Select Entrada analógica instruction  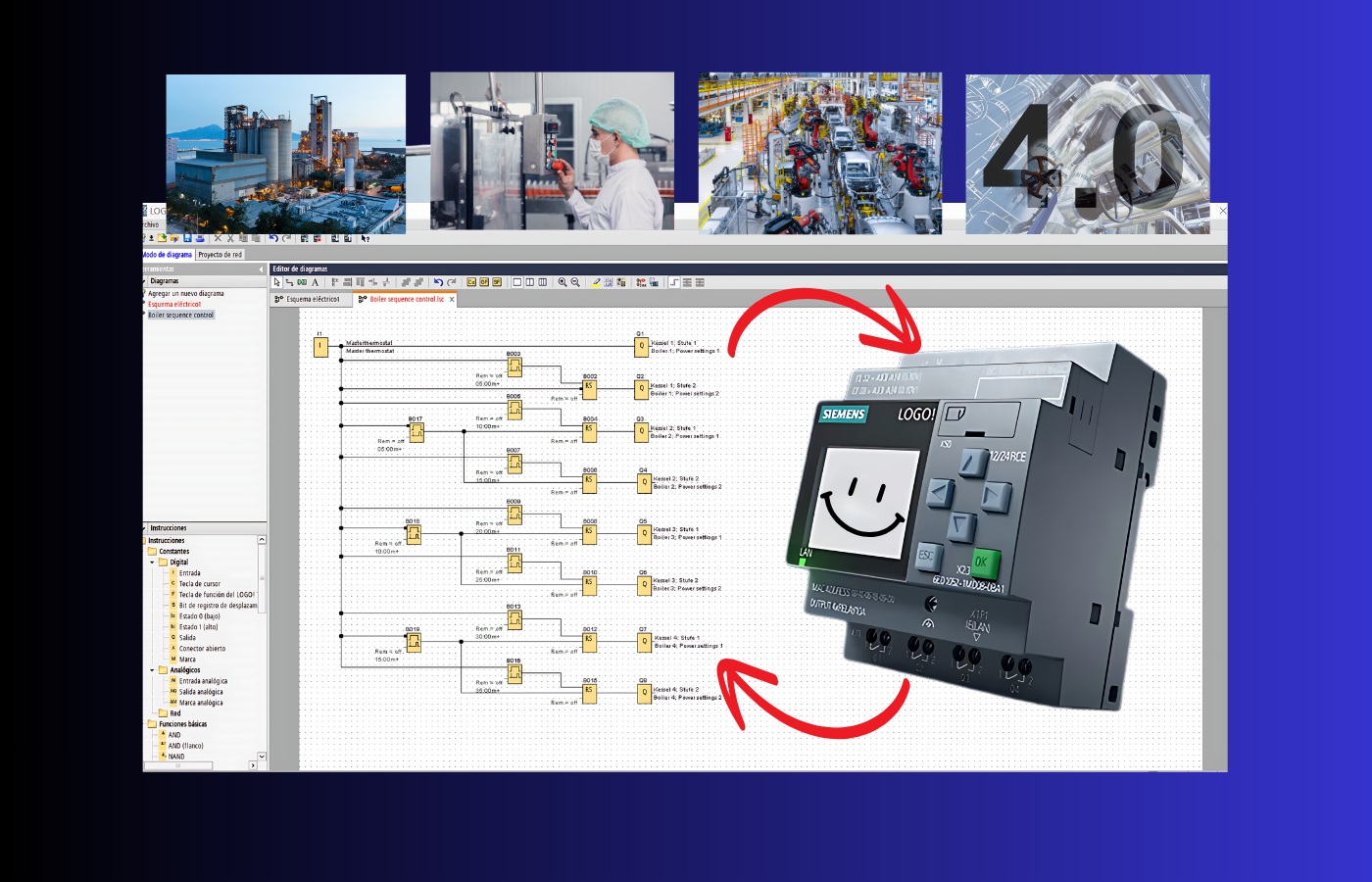click(203, 681)
